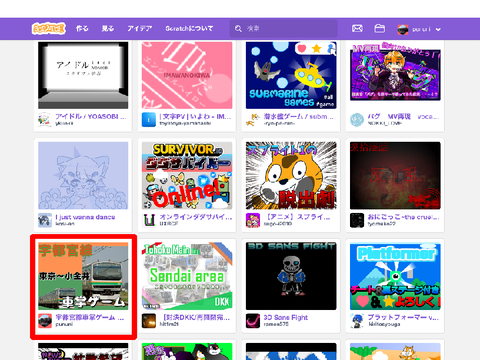Open the My Stuff folder icon
Viewport: 480px width, 360px height.
(379, 29)
